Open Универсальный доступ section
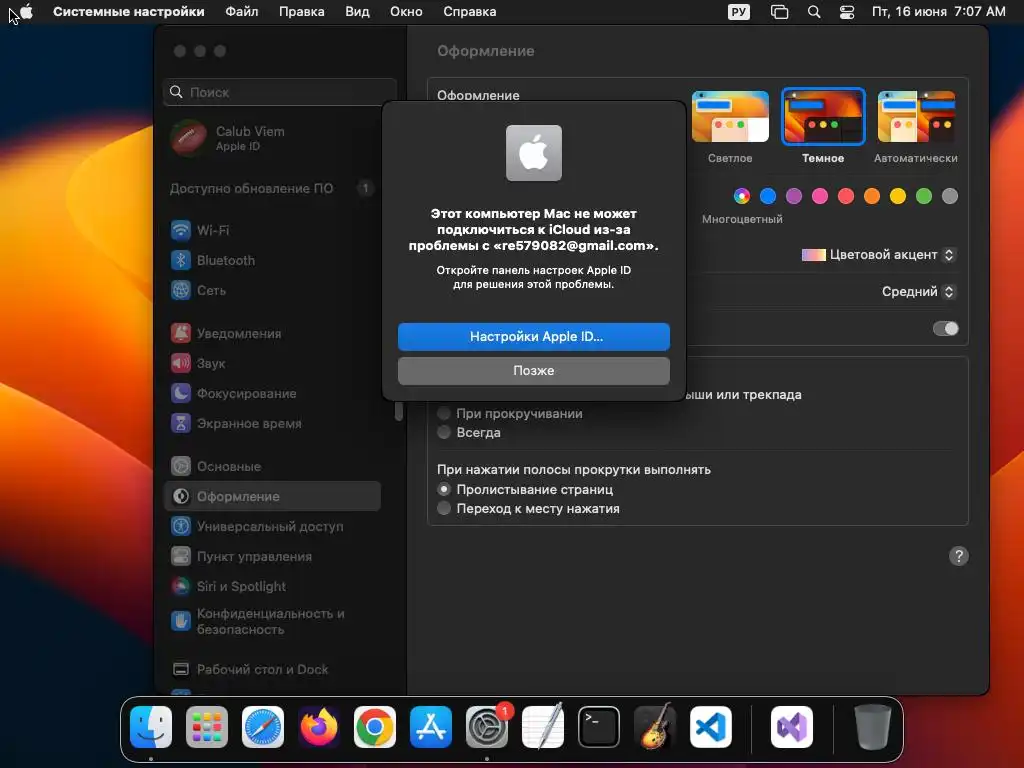The width and height of the screenshot is (1024, 768). click(x=272, y=526)
